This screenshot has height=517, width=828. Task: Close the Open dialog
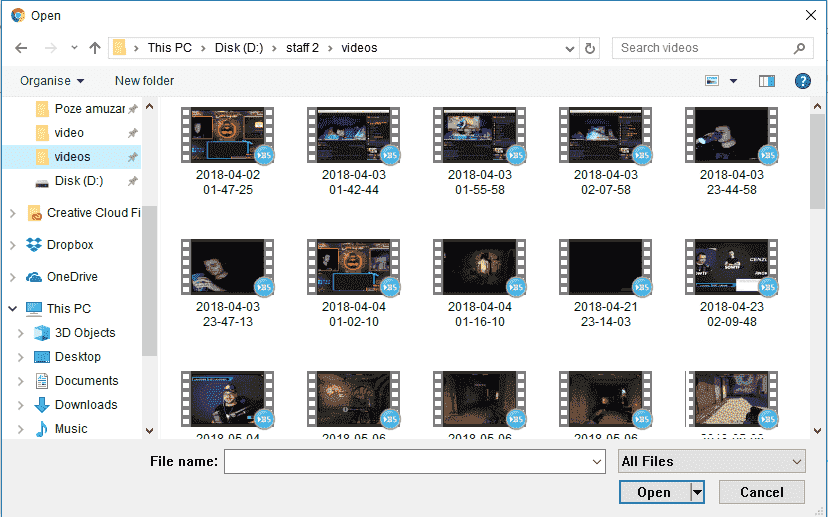pyautogui.click(x=811, y=15)
